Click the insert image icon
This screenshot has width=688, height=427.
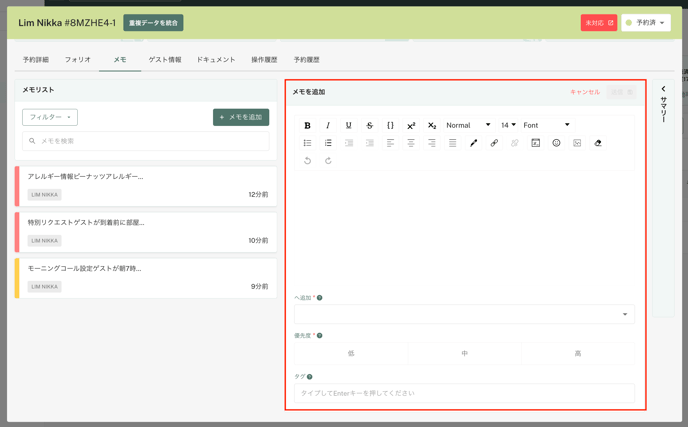click(x=577, y=143)
